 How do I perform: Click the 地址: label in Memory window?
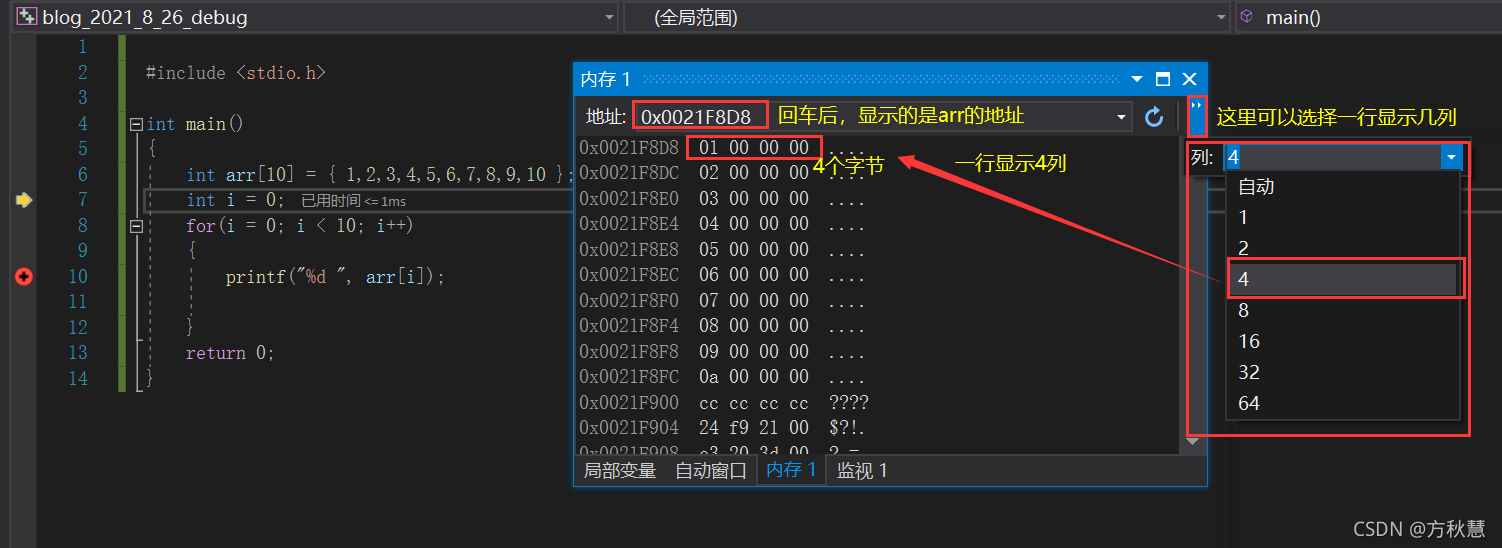(x=606, y=117)
